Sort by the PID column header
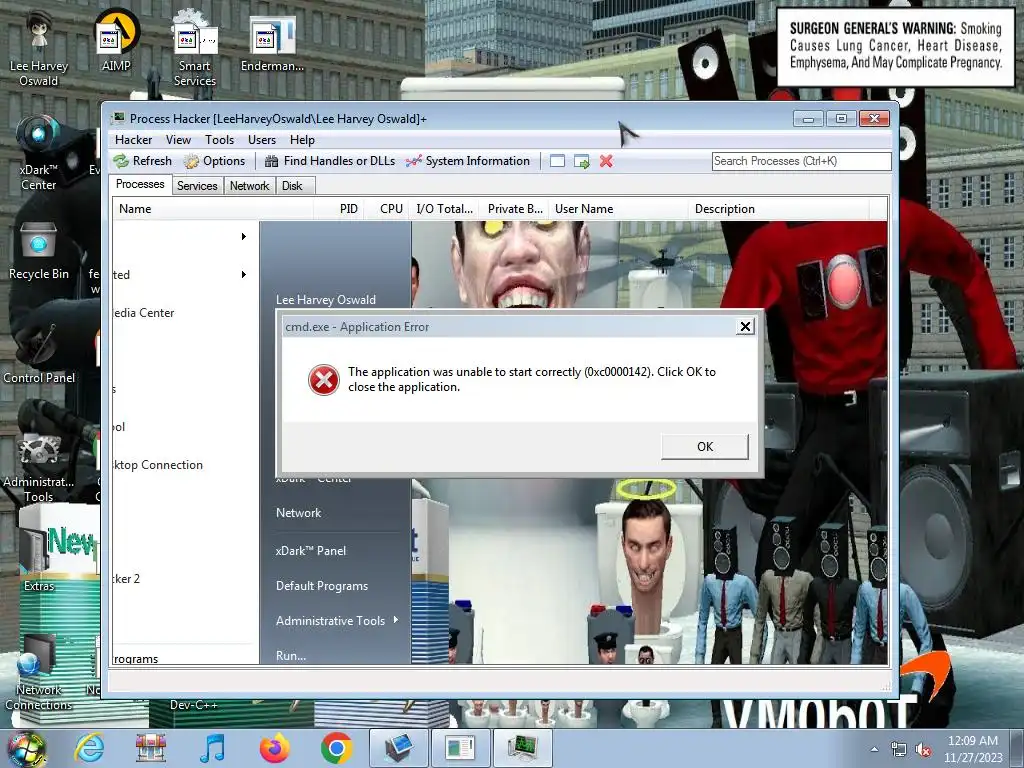The image size is (1024, 768). 339,209
